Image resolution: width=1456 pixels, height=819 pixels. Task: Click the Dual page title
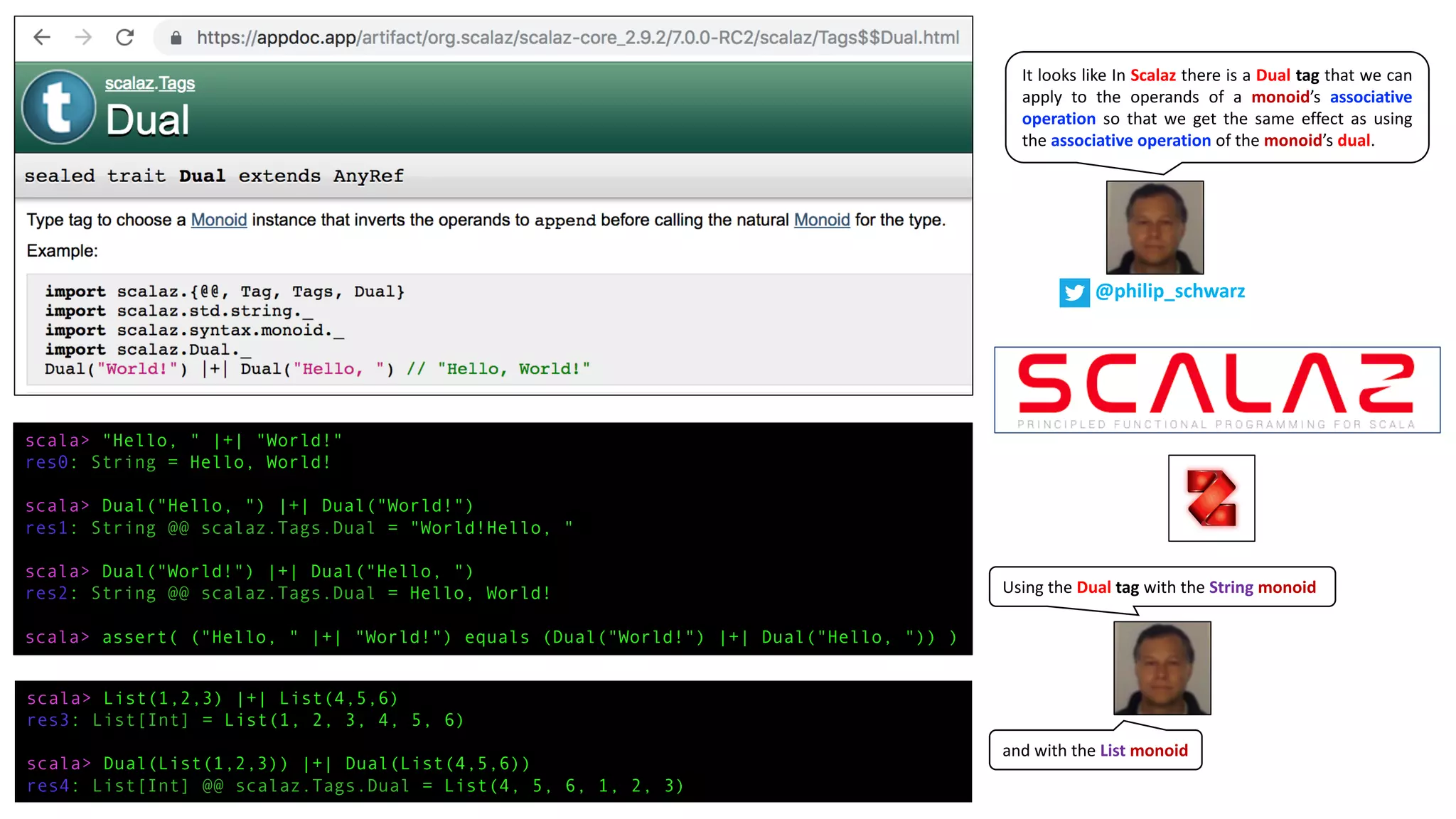[x=148, y=120]
